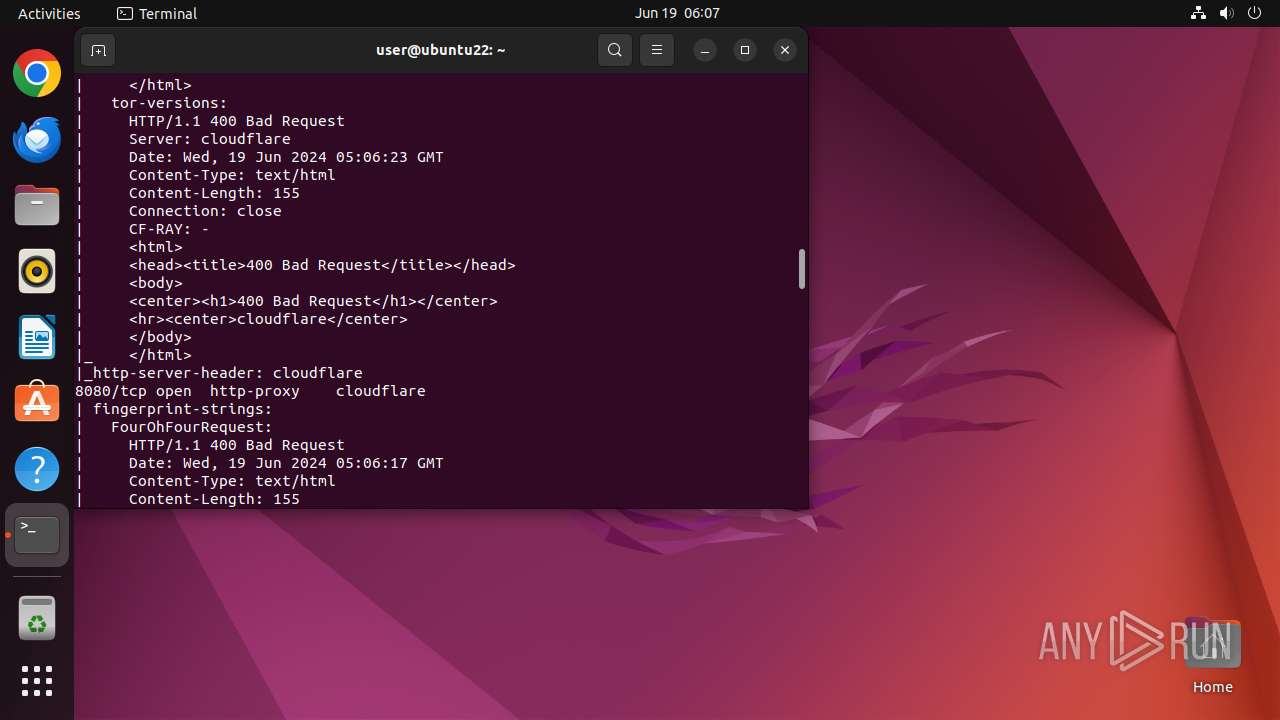Click the 'FourOhFourRequest:' line
The image size is (1280, 720).
pyautogui.click(x=192, y=427)
